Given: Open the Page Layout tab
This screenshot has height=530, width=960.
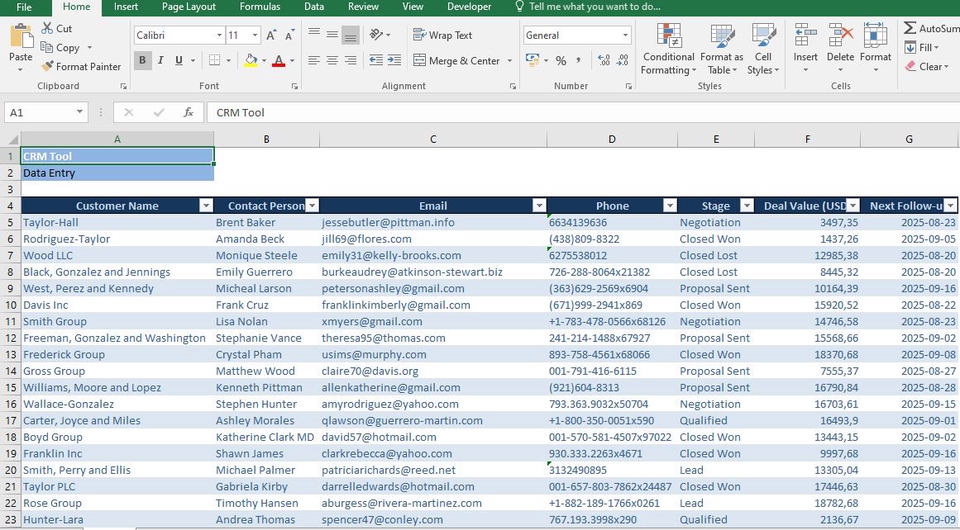Looking at the screenshot, I should [188, 7].
